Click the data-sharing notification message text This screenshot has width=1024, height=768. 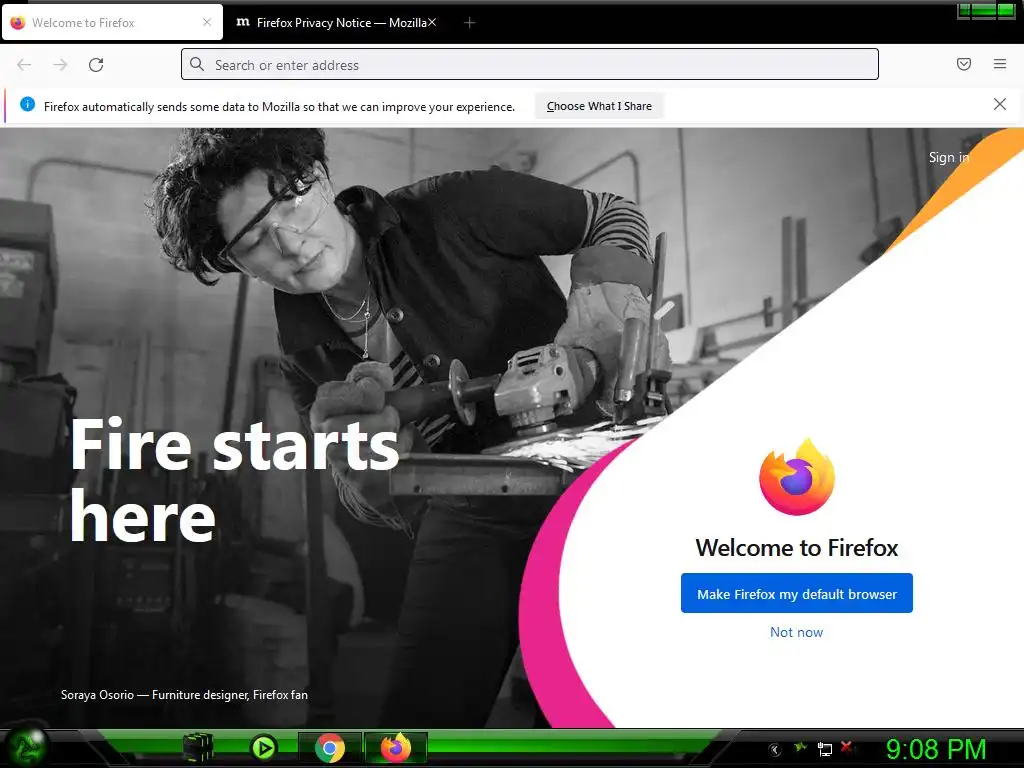pyautogui.click(x=279, y=106)
